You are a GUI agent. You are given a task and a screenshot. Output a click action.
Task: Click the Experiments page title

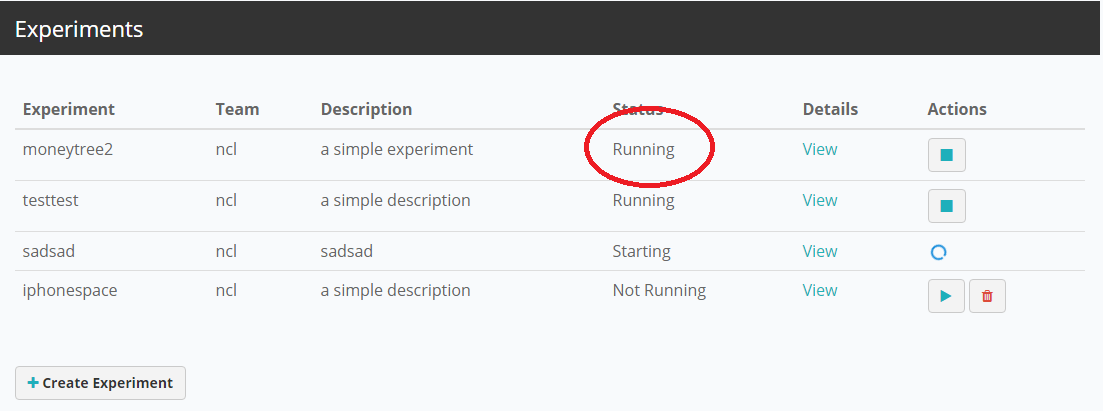click(79, 29)
